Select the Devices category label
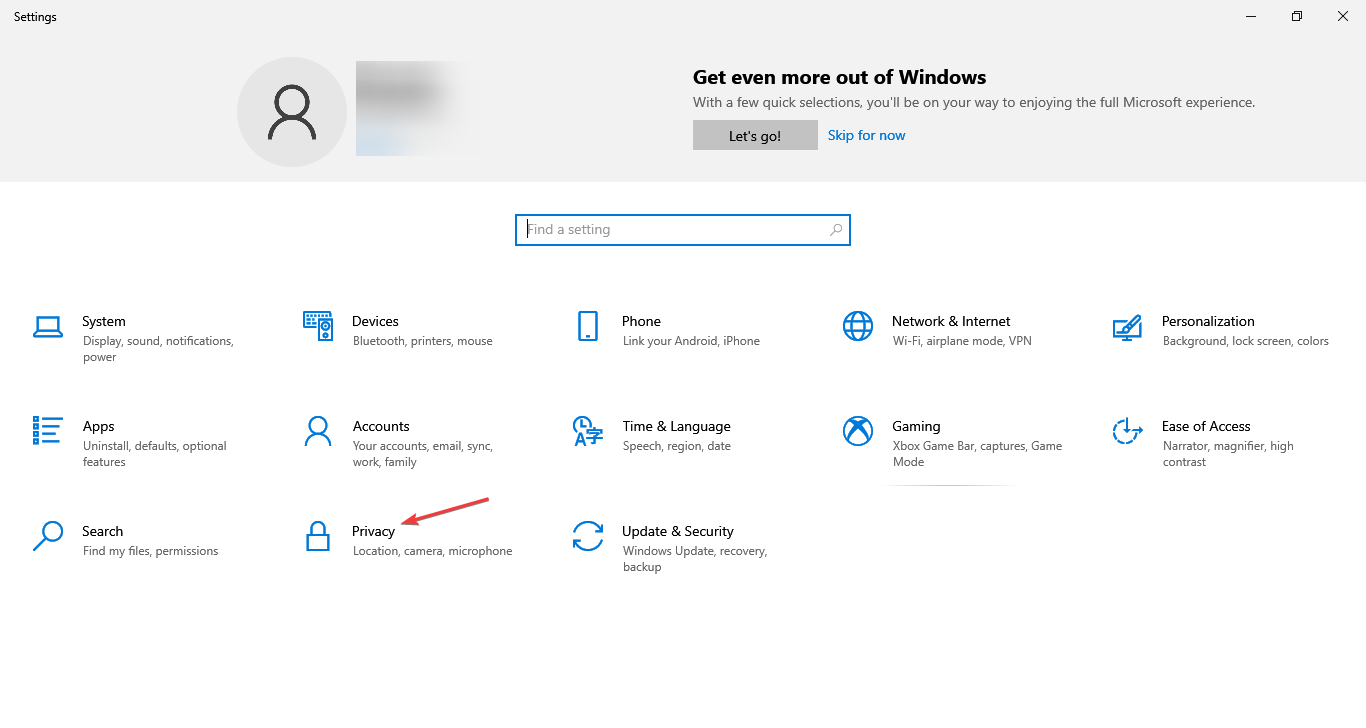The image size is (1366, 728). pos(375,321)
